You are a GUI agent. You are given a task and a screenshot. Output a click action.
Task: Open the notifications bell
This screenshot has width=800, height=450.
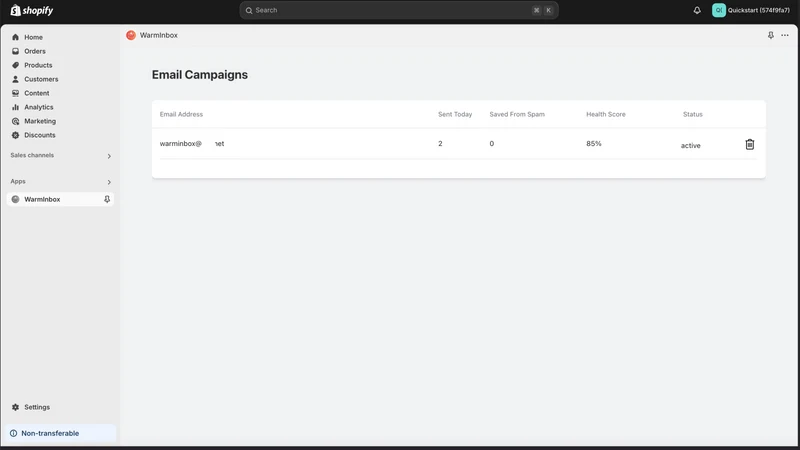tap(697, 10)
